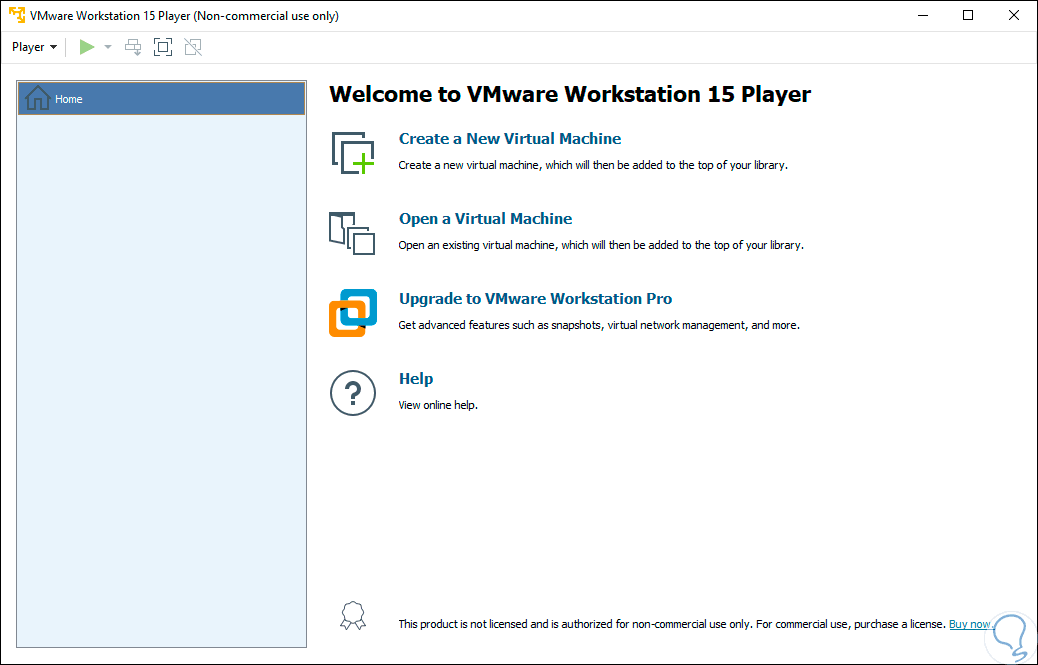Click the 'This product is not licensed' notice

(672, 624)
